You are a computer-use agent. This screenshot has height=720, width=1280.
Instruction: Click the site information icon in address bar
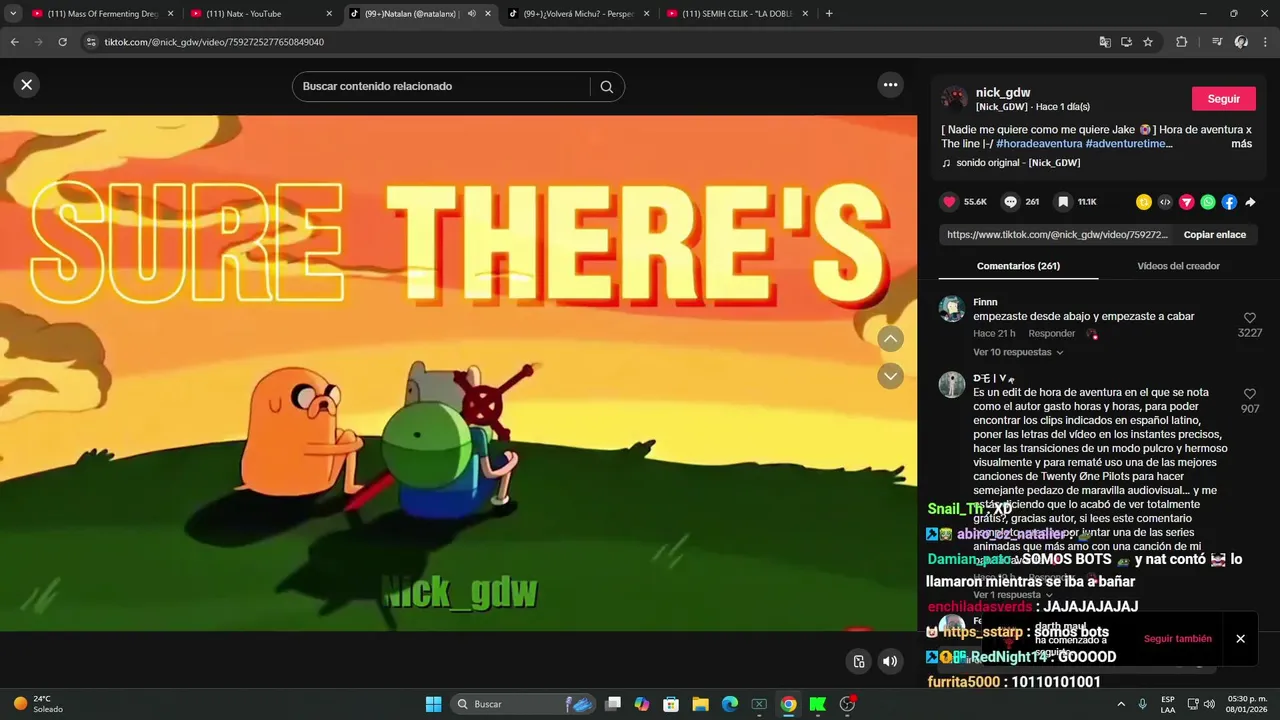[91, 42]
